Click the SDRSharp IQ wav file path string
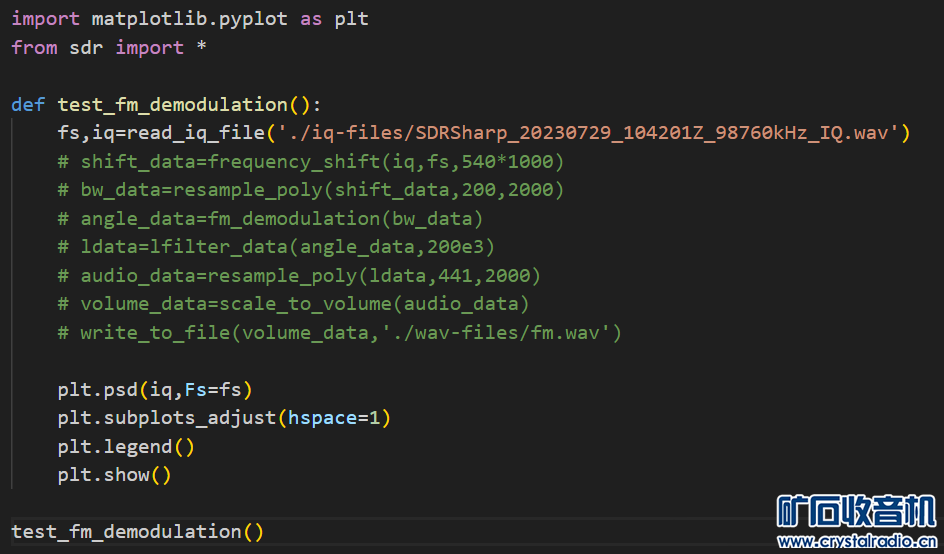Viewport: 944px width, 554px height. (590, 132)
